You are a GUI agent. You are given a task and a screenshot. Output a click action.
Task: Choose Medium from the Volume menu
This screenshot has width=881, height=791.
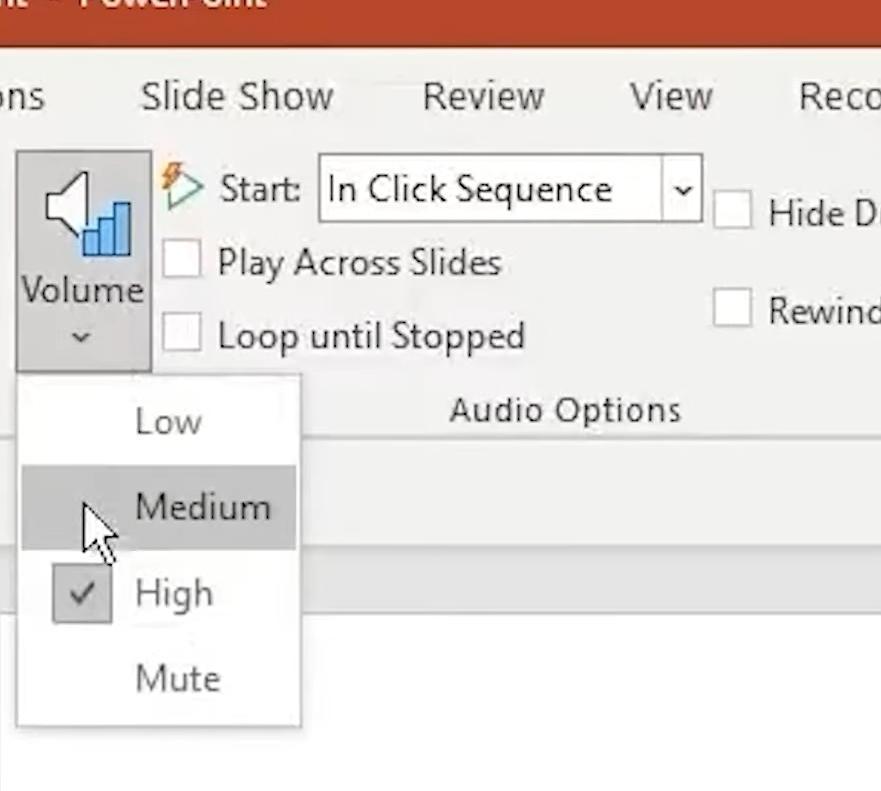[203, 507]
